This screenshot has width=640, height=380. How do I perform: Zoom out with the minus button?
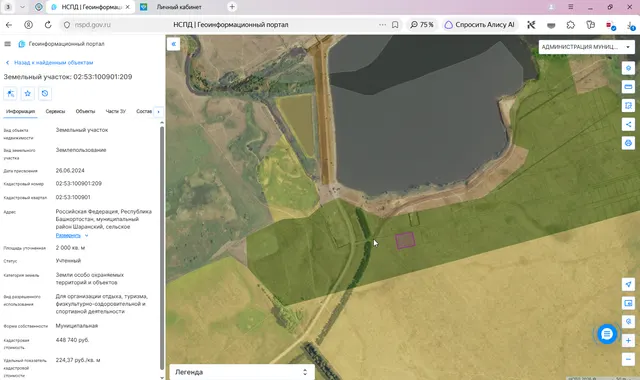click(x=628, y=359)
